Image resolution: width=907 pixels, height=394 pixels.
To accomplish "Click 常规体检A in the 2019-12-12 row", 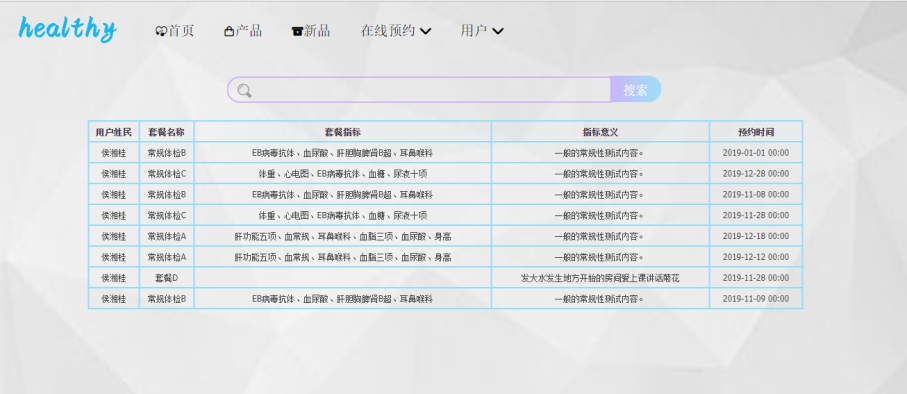I will (167, 257).
